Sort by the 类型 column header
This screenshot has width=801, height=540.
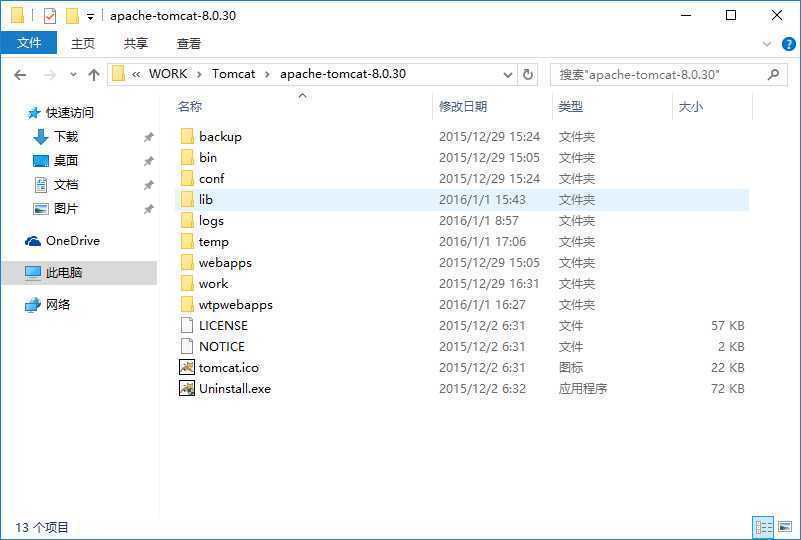[612, 106]
